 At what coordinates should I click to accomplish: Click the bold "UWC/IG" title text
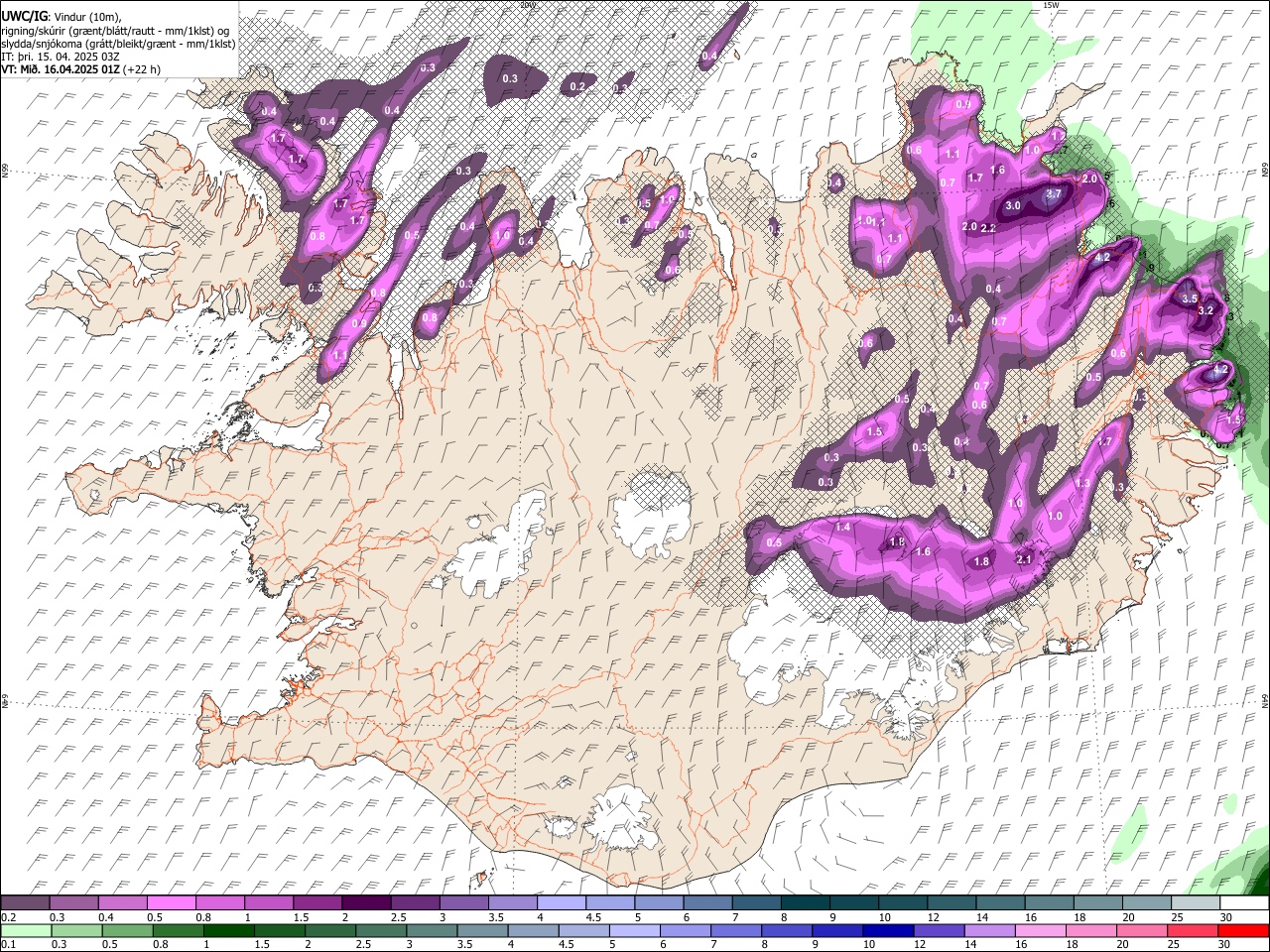[23, 17]
